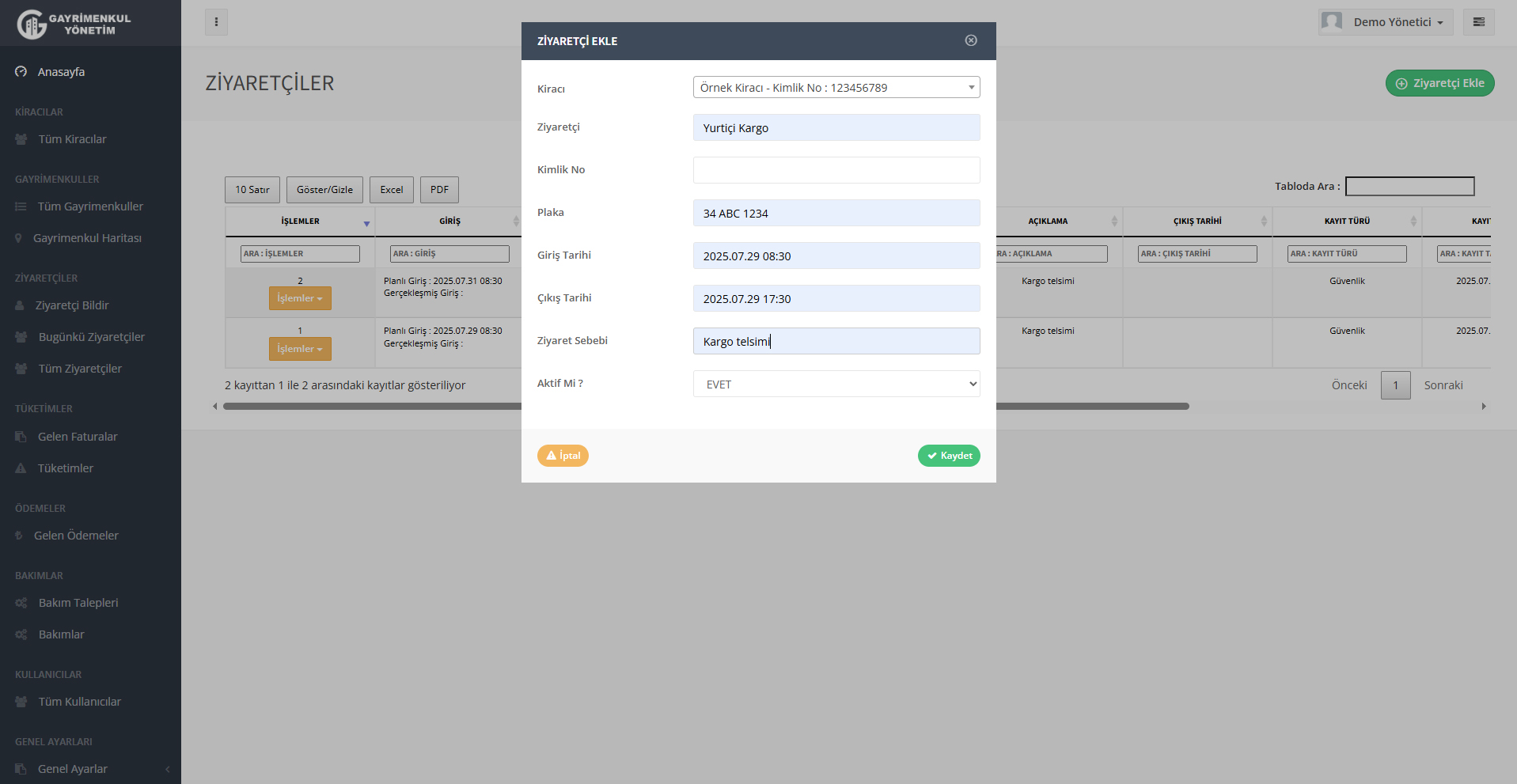
Task: Cancel the form with İptal button
Action: pyautogui.click(x=563, y=456)
